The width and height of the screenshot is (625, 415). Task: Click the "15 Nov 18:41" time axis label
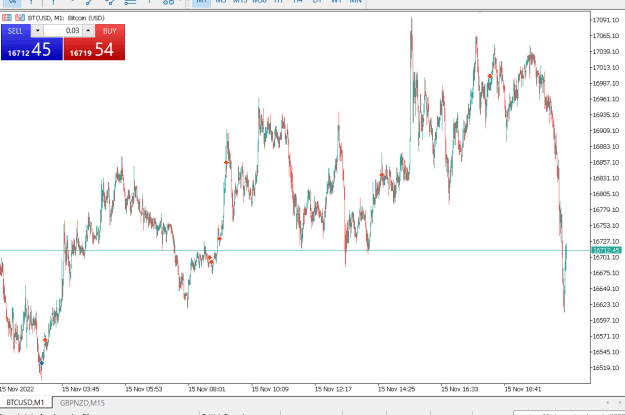[523, 389]
